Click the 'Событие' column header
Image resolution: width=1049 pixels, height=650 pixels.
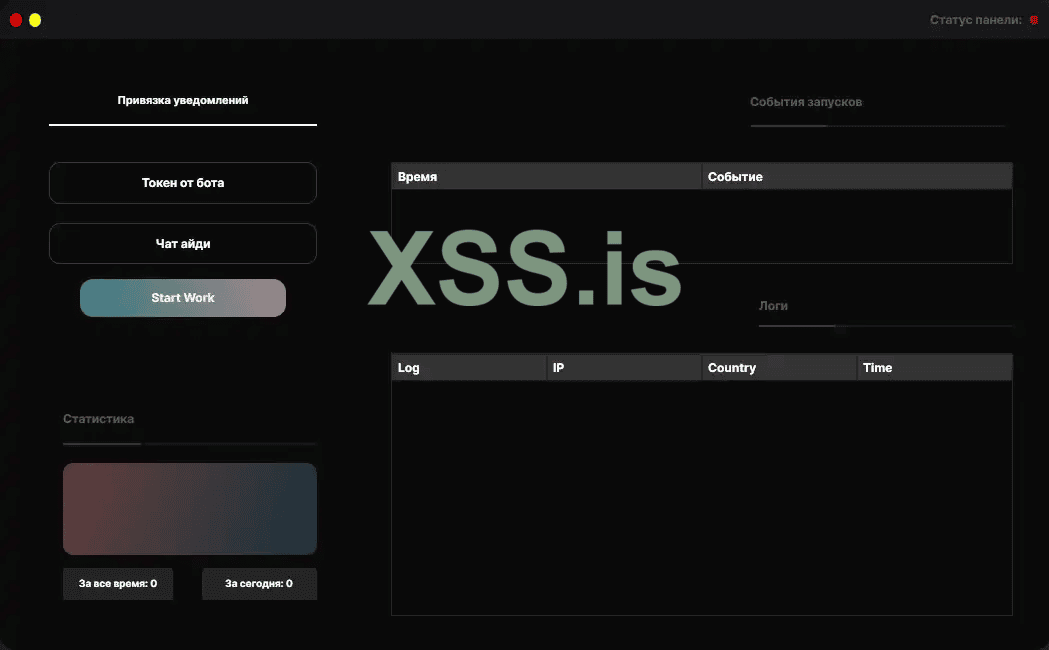click(857, 177)
